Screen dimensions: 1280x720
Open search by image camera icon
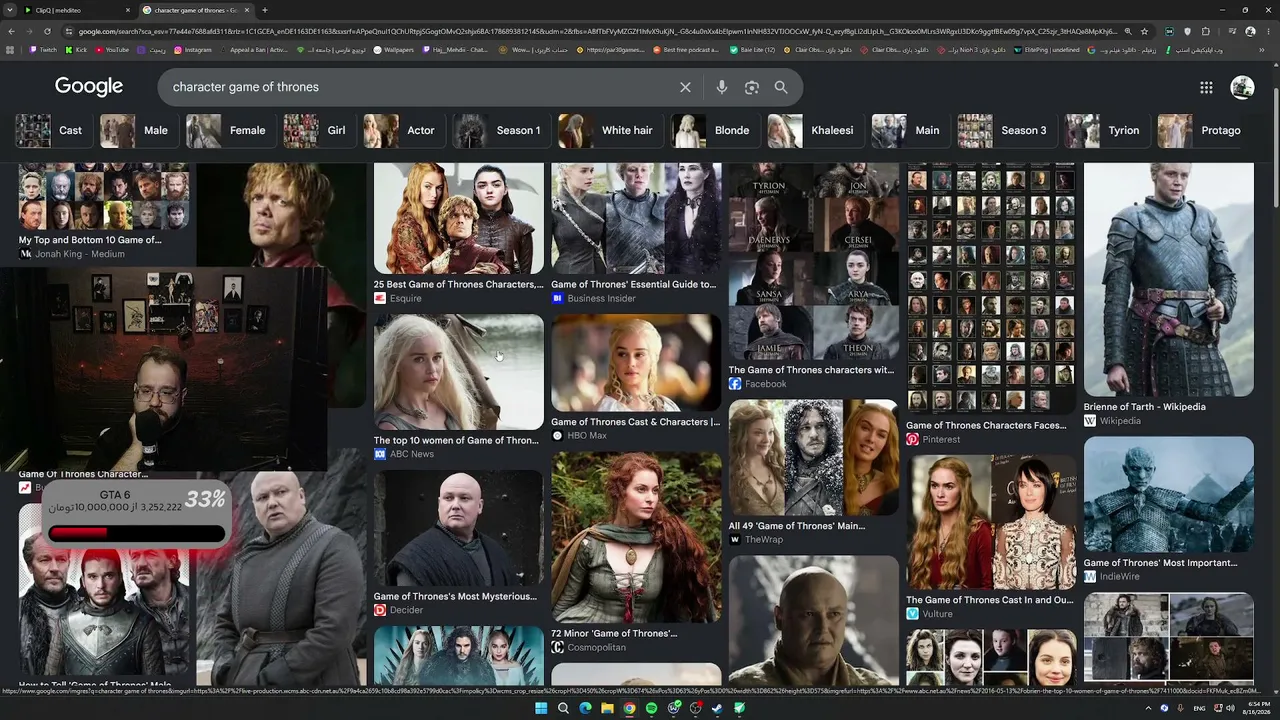[752, 87]
